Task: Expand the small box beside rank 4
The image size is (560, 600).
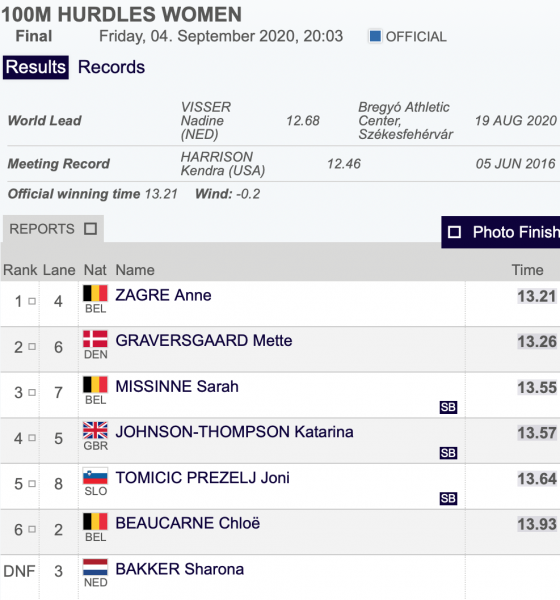Action: pos(32,438)
